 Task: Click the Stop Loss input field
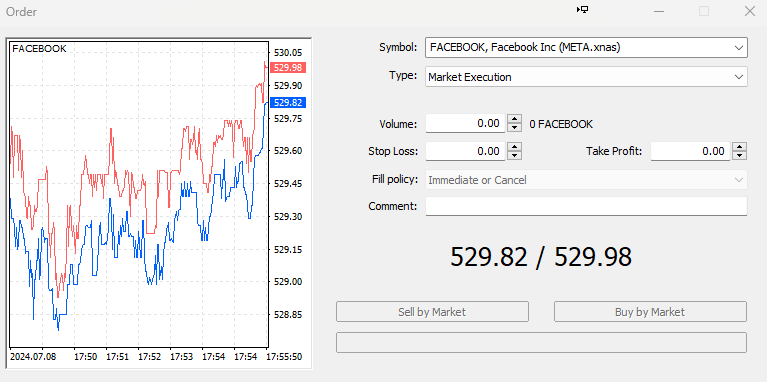(x=465, y=151)
